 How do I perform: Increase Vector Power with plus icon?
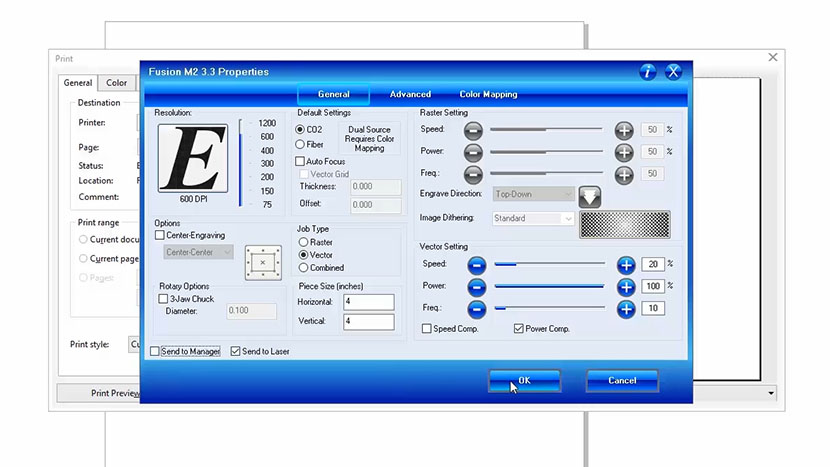coord(626,287)
